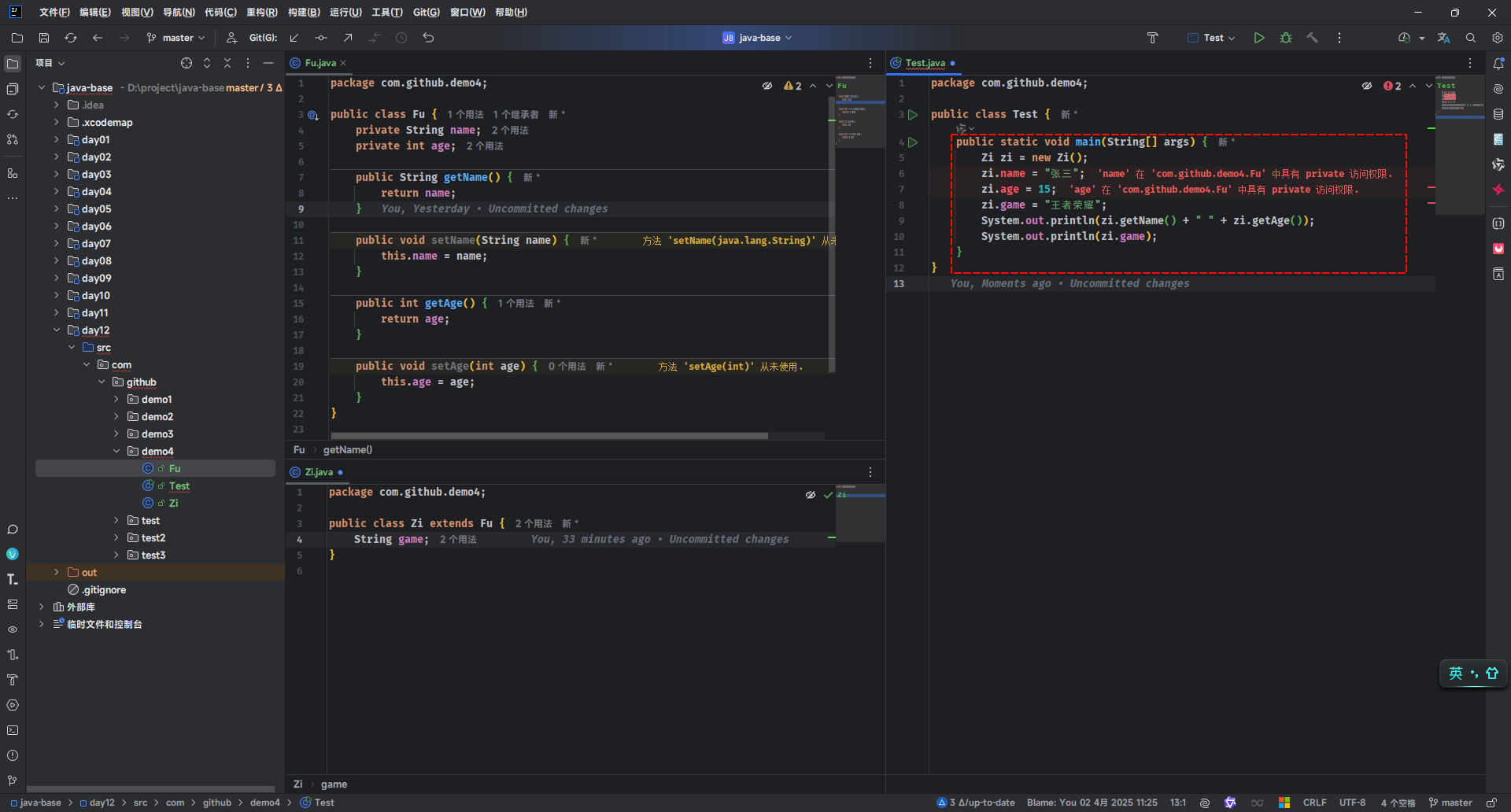This screenshot has width=1511, height=812.
Task: Toggle inspection eye icon in Zi.java editor
Action: (810, 495)
